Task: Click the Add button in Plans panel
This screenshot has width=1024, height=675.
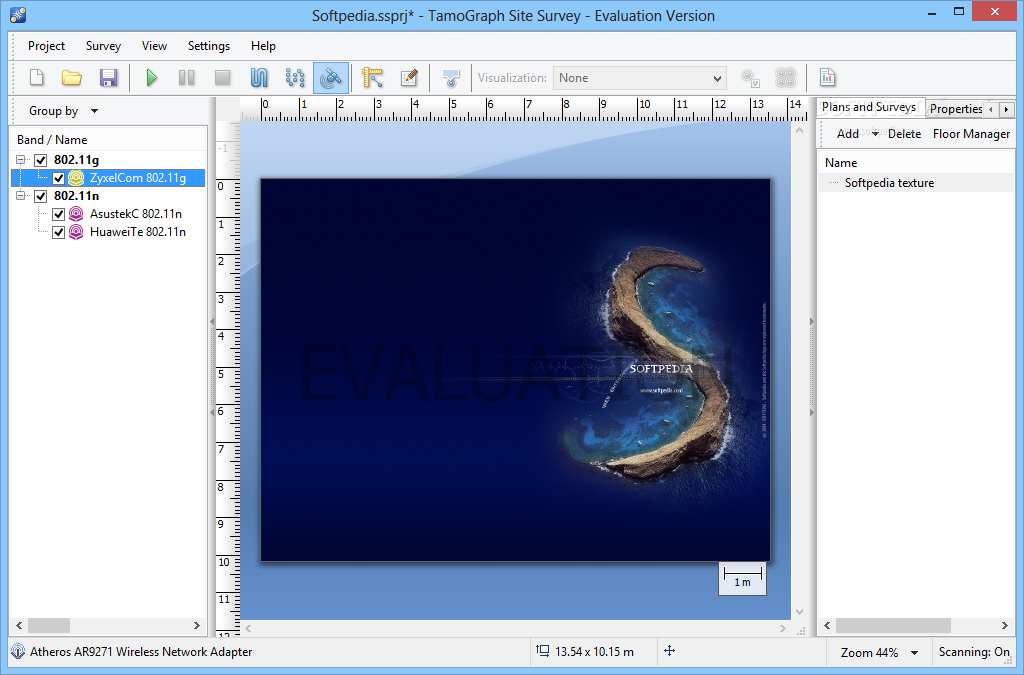Action: pos(848,134)
